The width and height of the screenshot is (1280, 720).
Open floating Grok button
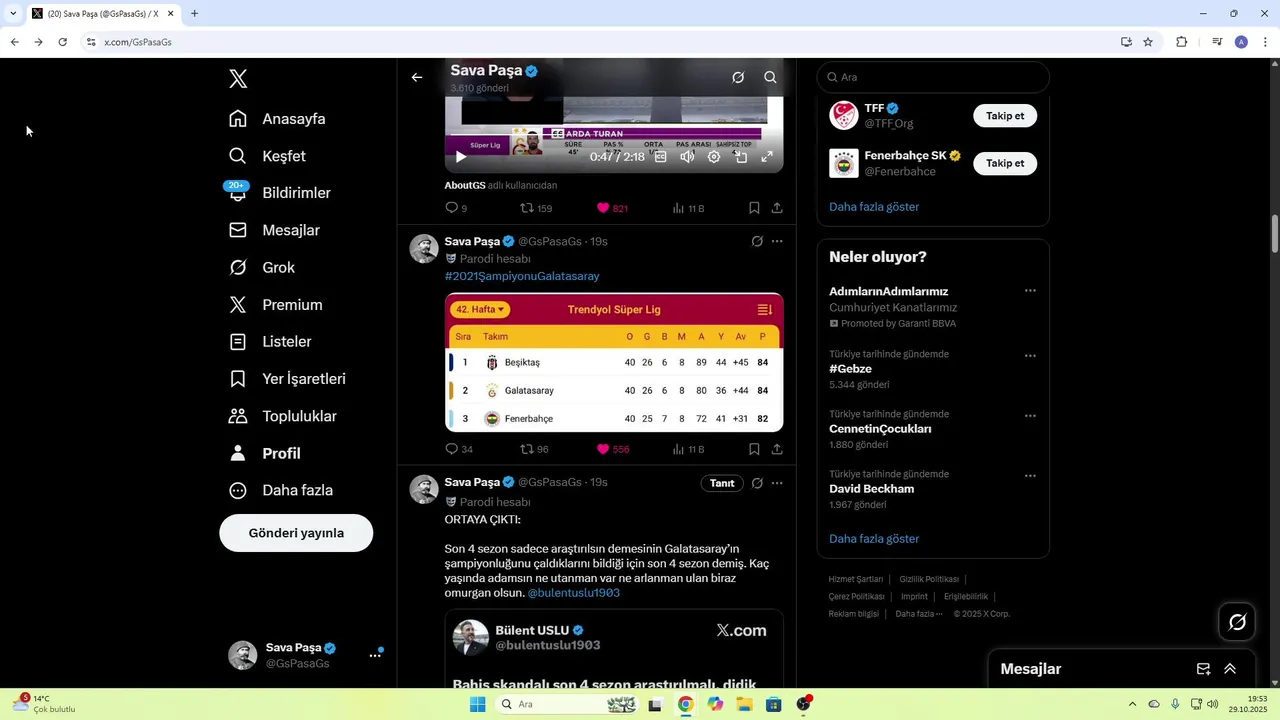[1237, 622]
